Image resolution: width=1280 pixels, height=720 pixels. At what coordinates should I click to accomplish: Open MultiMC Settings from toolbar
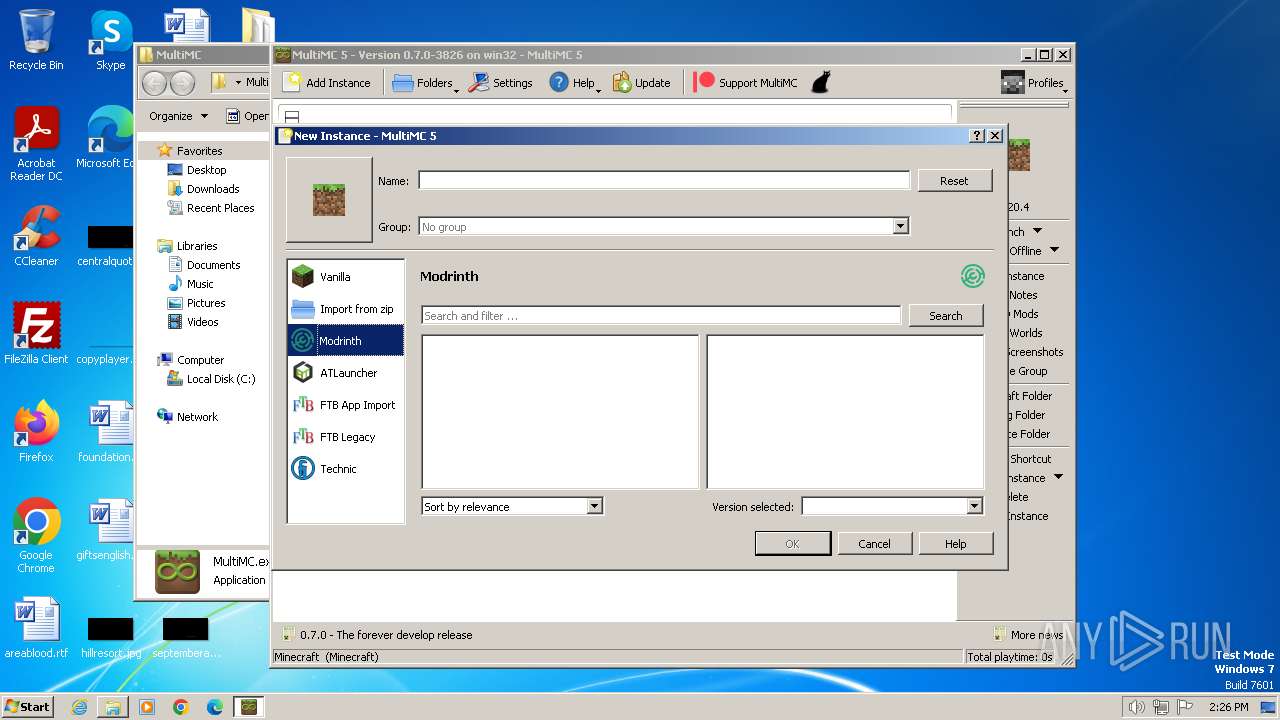[x=500, y=83]
